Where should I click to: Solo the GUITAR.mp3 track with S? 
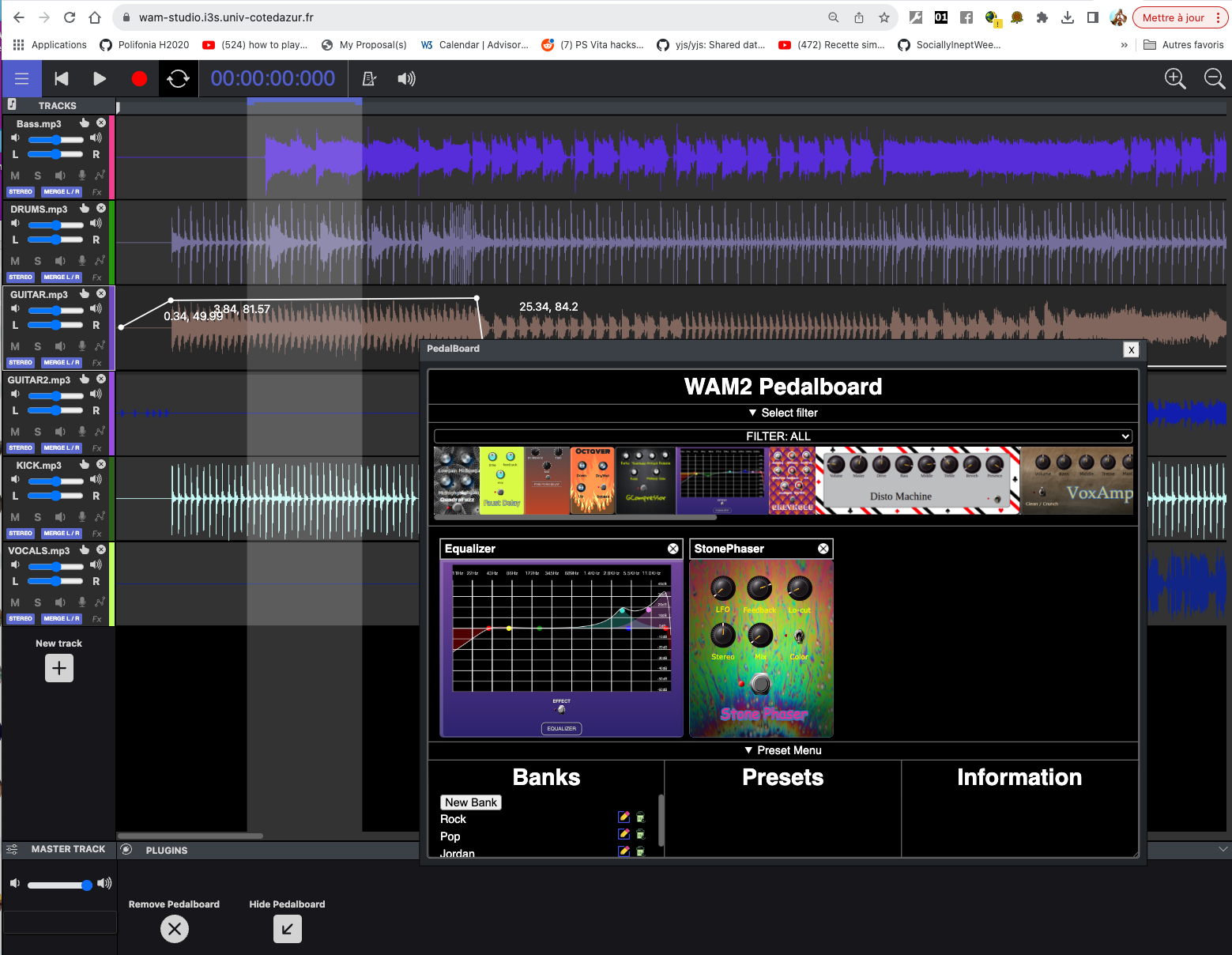[37, 346]
